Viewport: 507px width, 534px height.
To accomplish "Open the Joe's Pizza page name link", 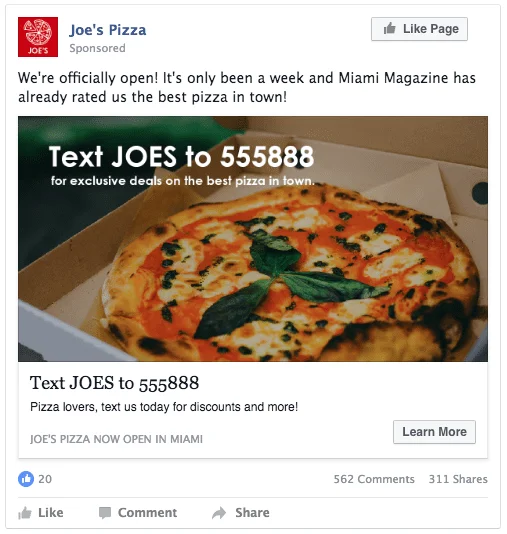I will click(x=108, y=30).
